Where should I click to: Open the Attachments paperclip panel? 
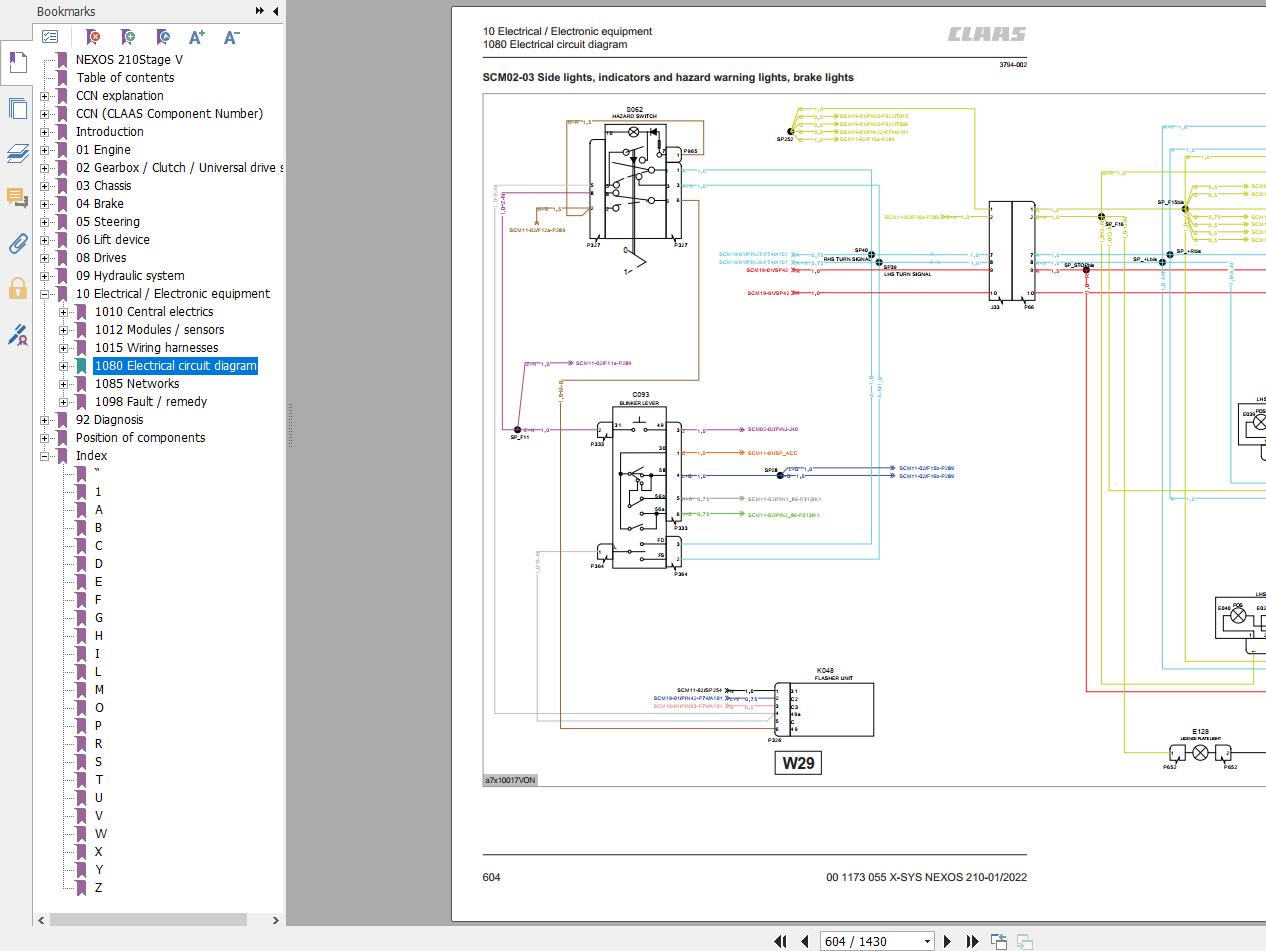tap(17, 243)
